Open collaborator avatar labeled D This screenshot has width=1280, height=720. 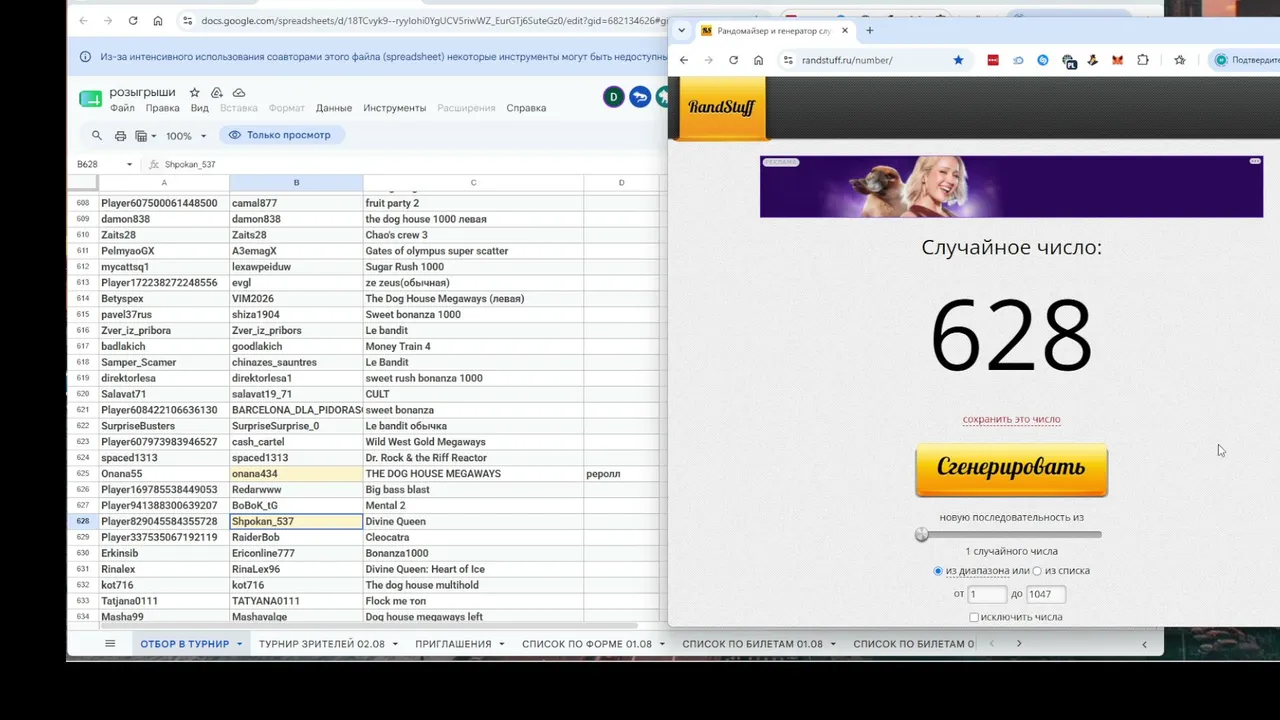tap(613, 97)
